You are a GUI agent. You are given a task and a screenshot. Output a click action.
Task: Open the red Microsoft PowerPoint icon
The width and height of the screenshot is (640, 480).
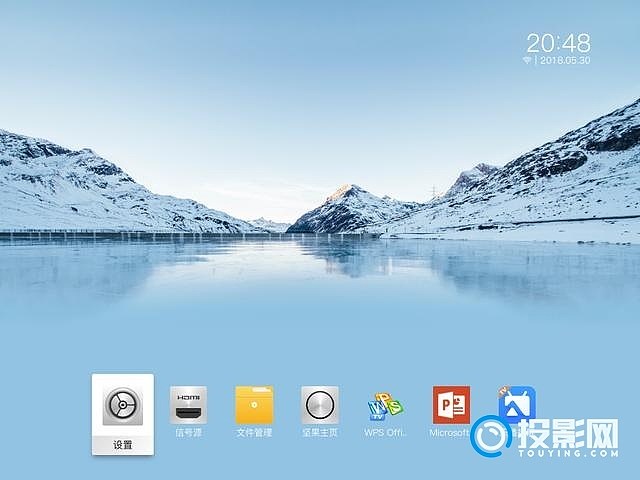tap(451, 405)
